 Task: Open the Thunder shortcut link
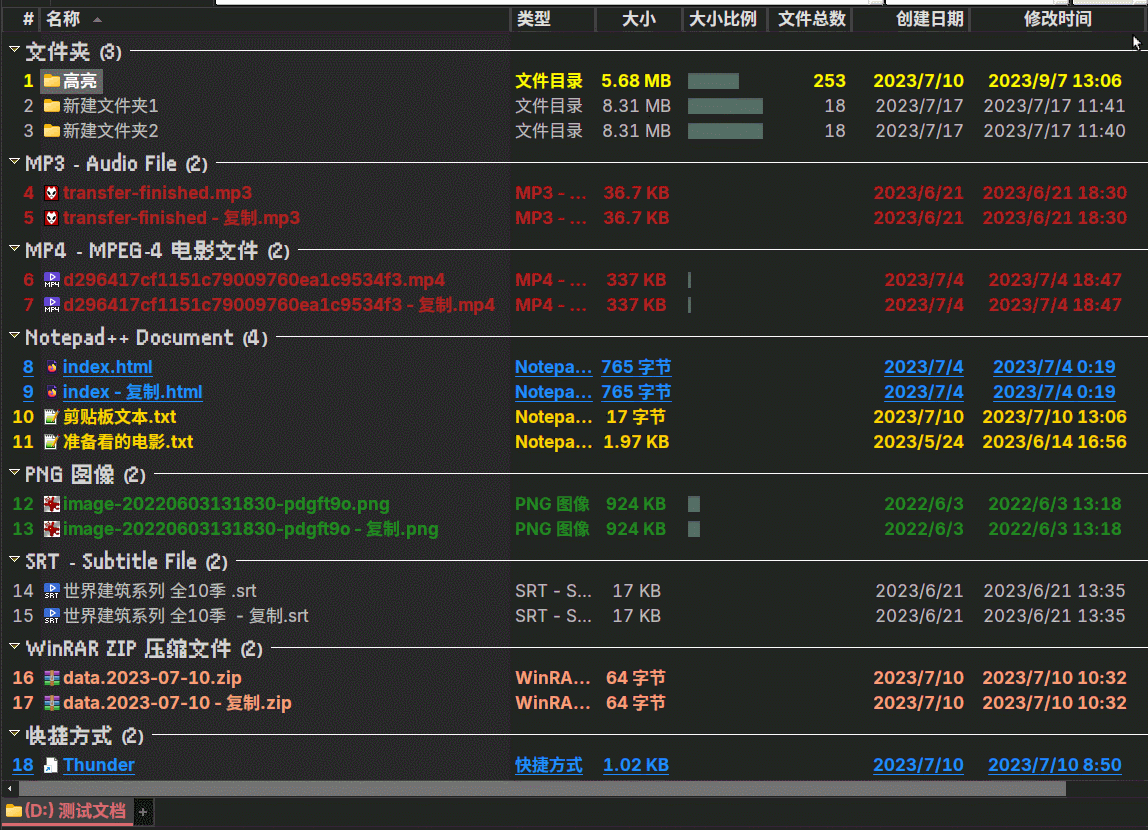(x=98, y=765)
